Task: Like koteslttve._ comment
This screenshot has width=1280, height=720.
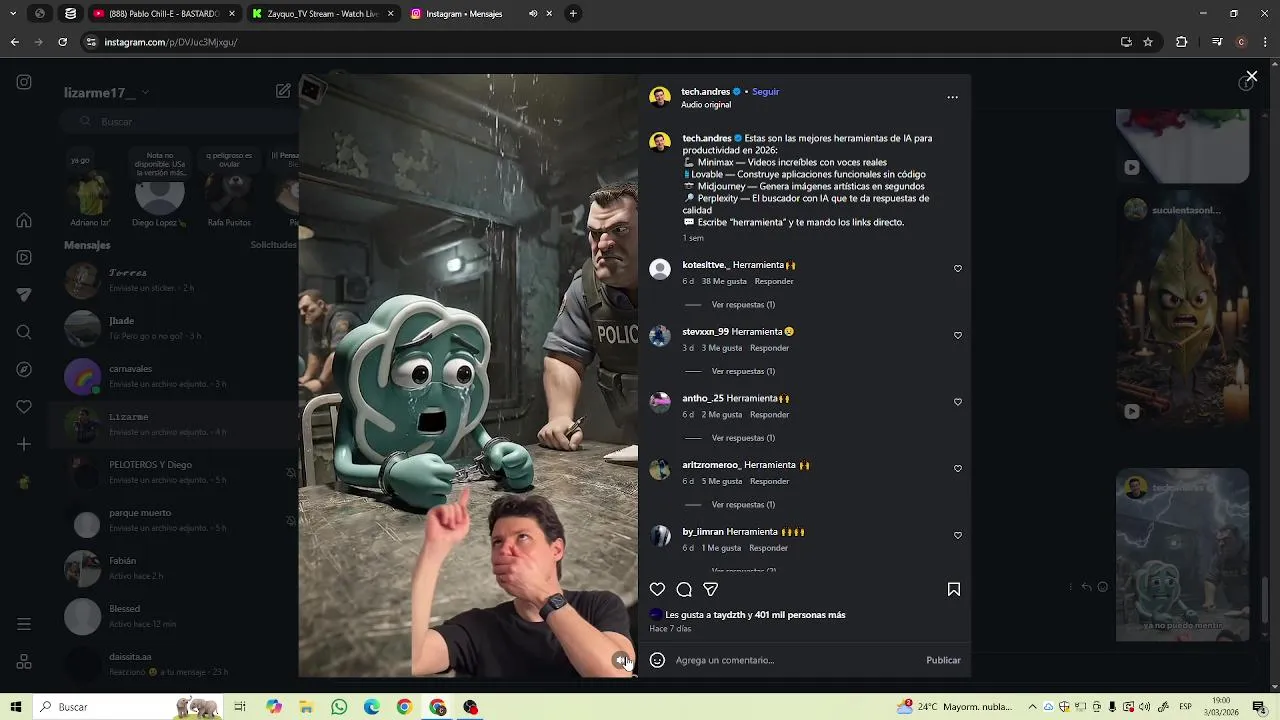Action: [958, 269]
